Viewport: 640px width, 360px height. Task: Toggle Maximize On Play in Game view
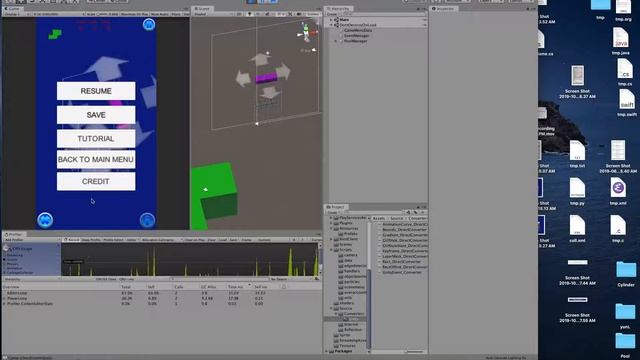134,14
